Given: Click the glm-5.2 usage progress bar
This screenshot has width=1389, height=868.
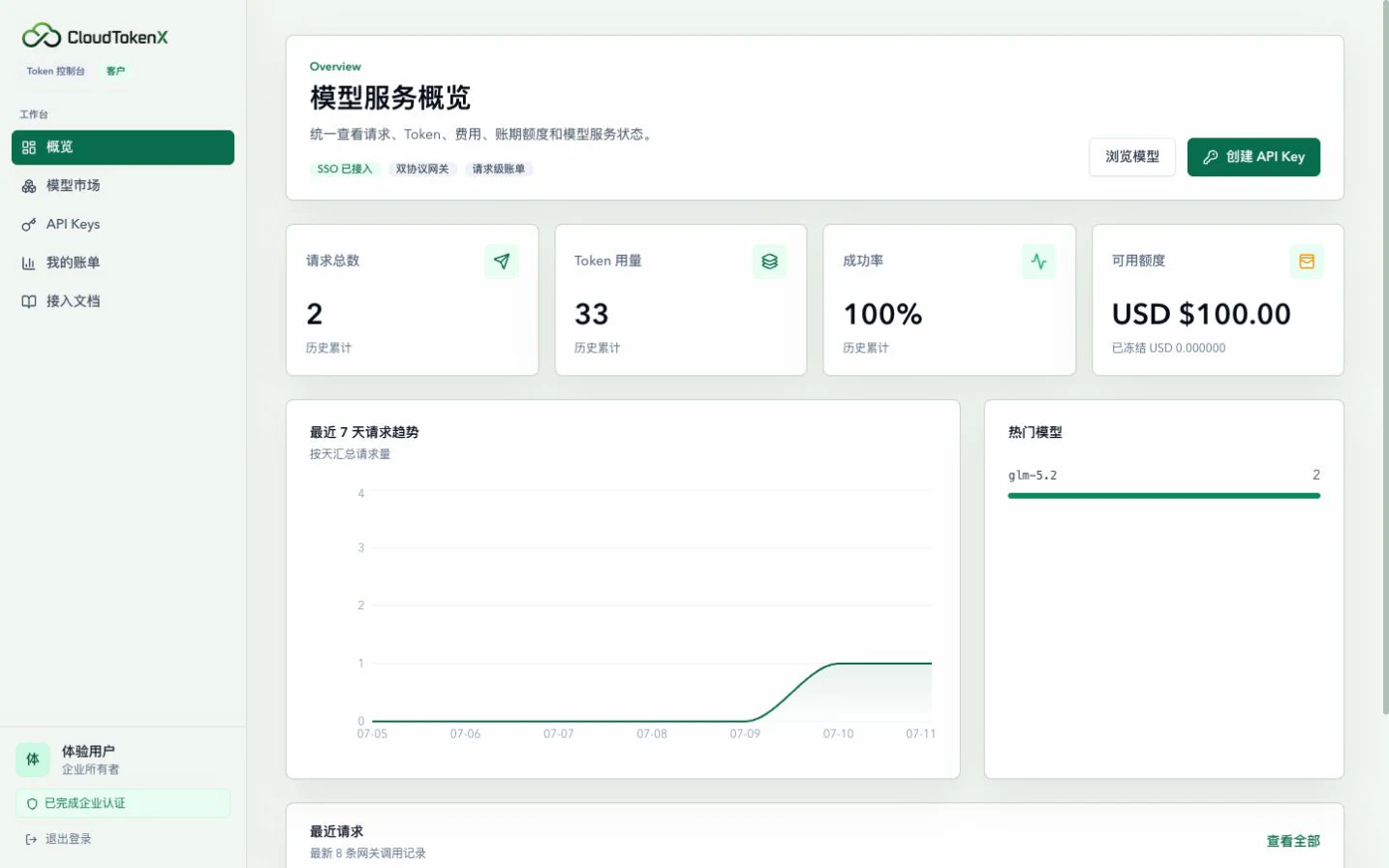Looking at the screenshot, I should tap(1164, 495).
